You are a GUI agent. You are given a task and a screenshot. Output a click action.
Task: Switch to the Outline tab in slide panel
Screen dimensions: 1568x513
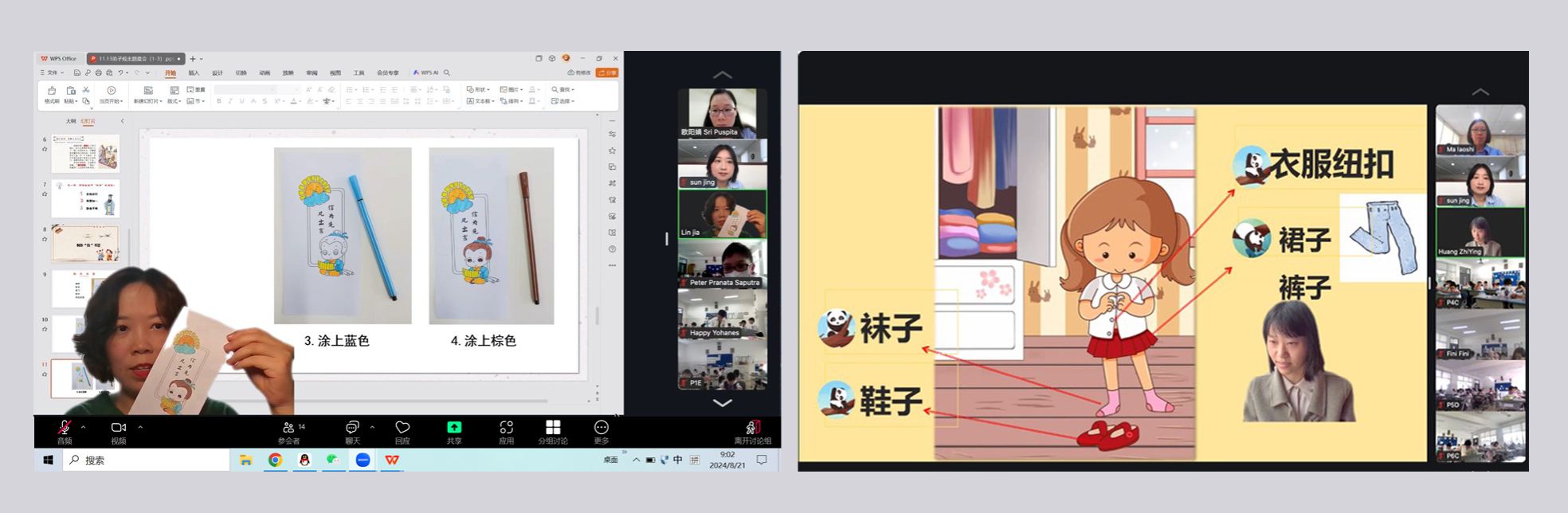pos(71,121)
